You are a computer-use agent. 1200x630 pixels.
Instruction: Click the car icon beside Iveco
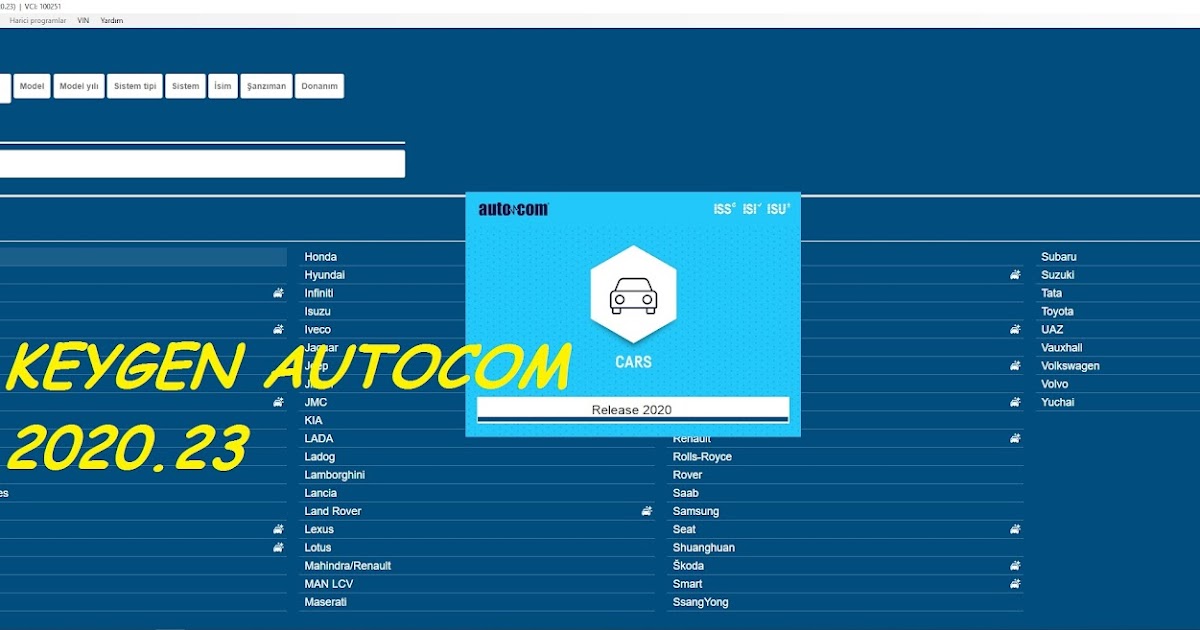[x=277, y=329]
